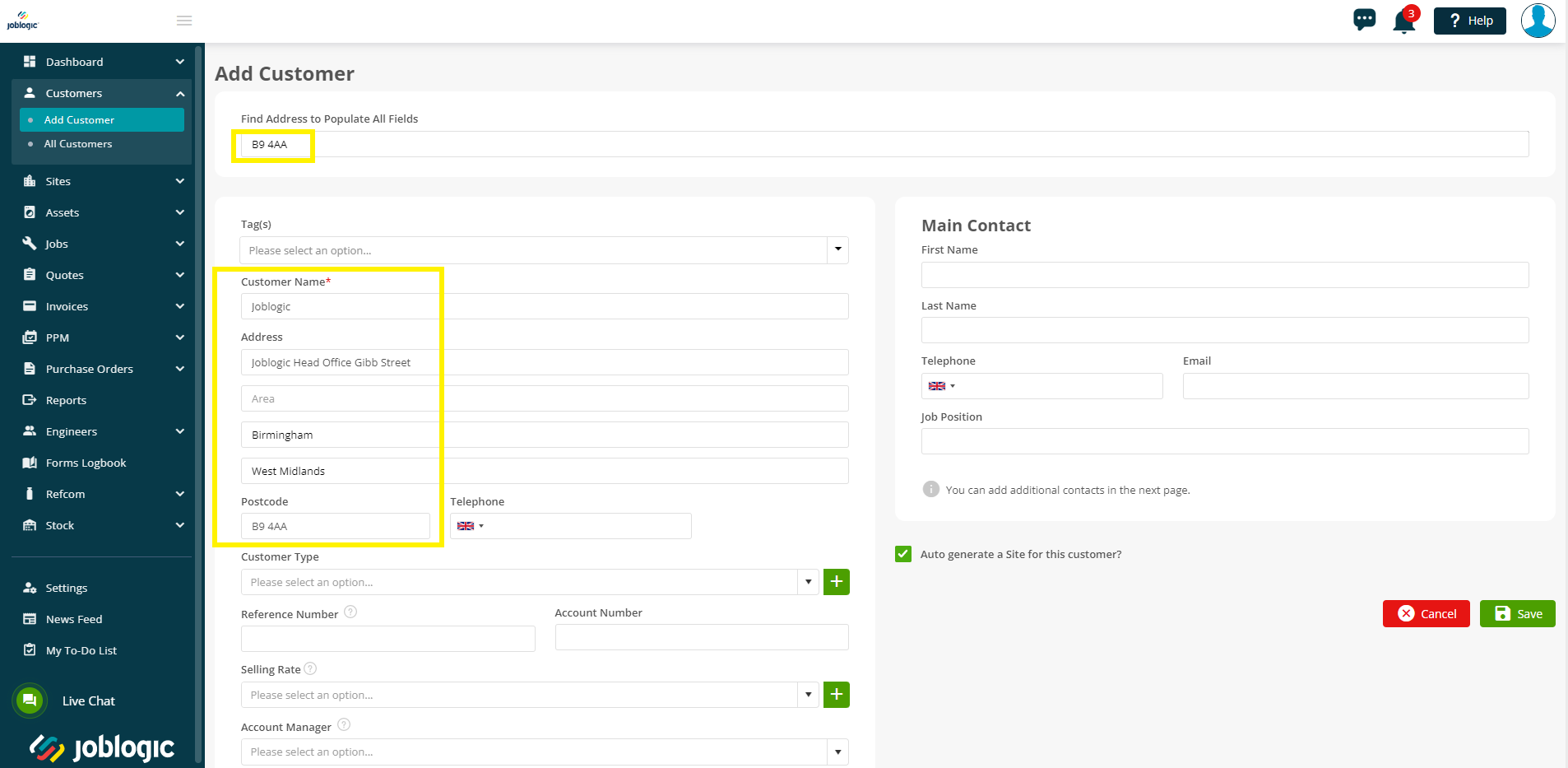Expand the Sites sidebar menu
Screen dimensions: 1568x768
coord(102,181)
